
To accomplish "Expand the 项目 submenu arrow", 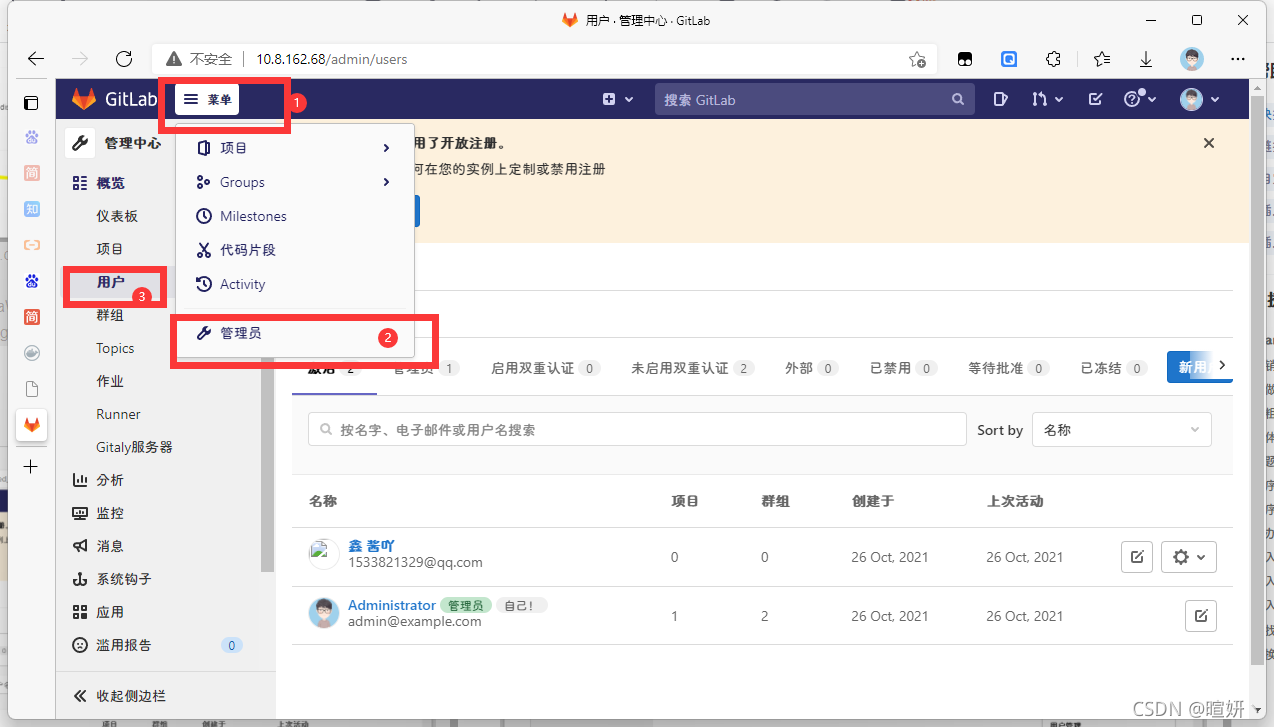I will point(386,148).
